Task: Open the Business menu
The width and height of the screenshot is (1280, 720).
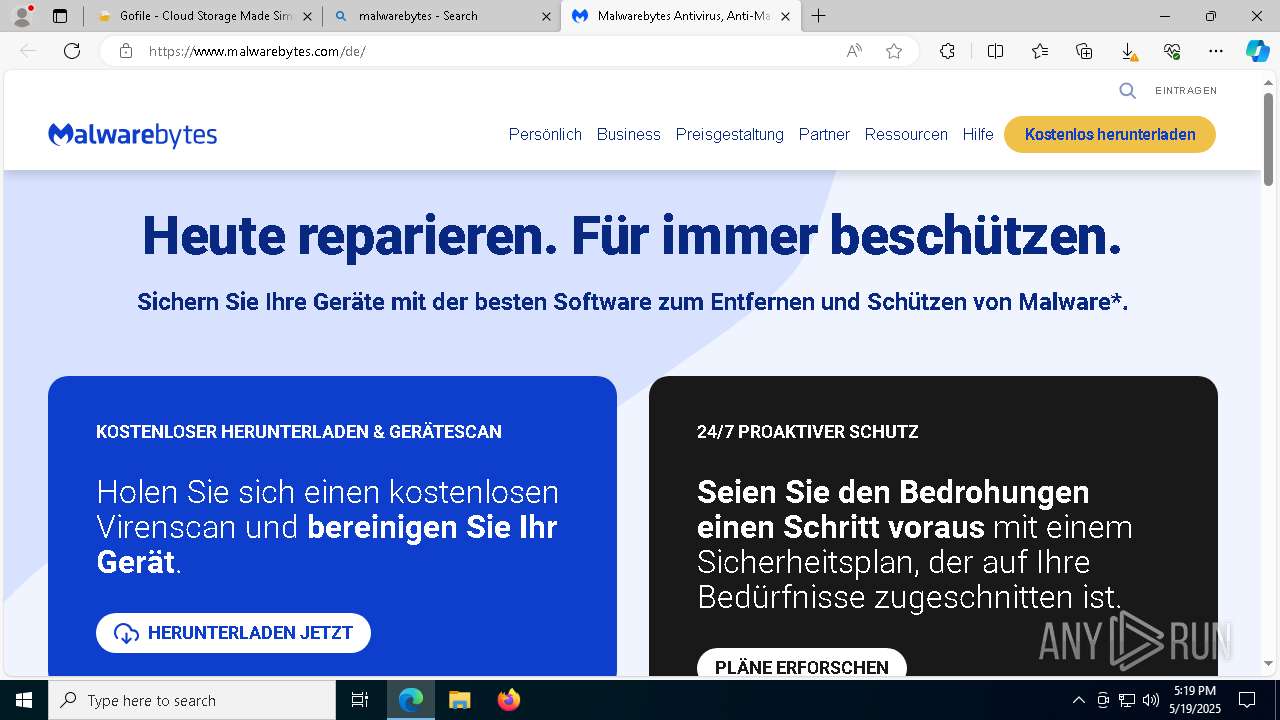Action: (x=628, y=134)
